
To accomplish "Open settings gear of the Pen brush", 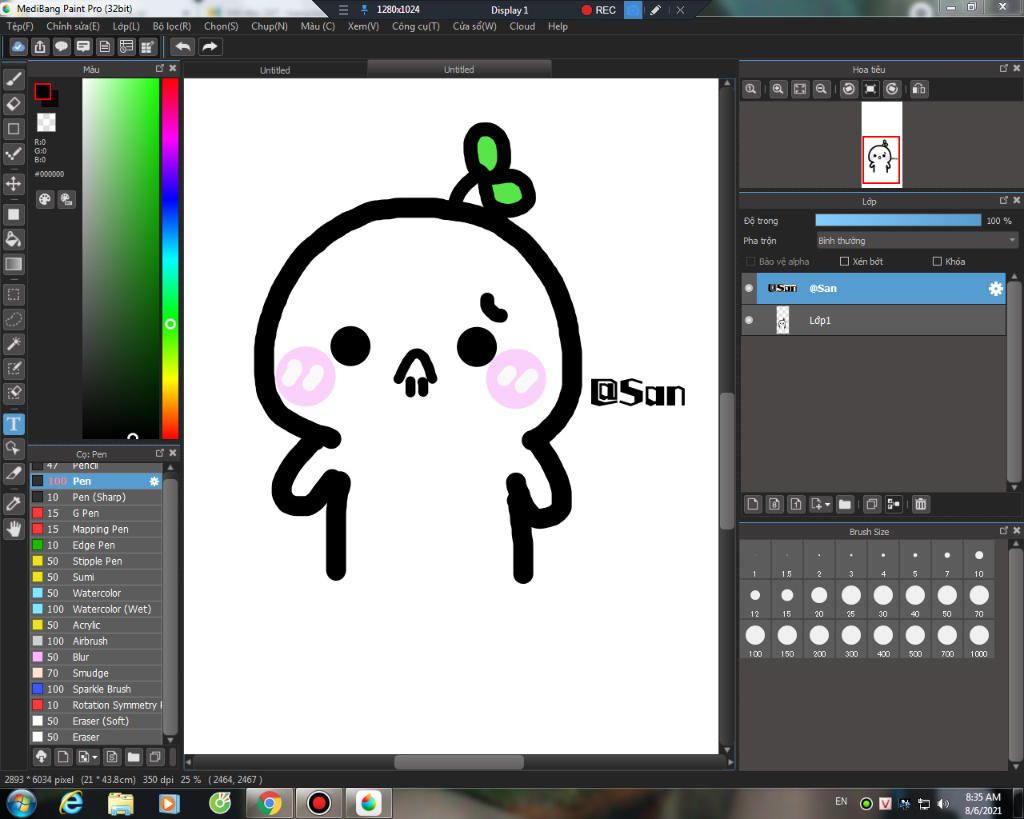I will click(x=154, y=481).
